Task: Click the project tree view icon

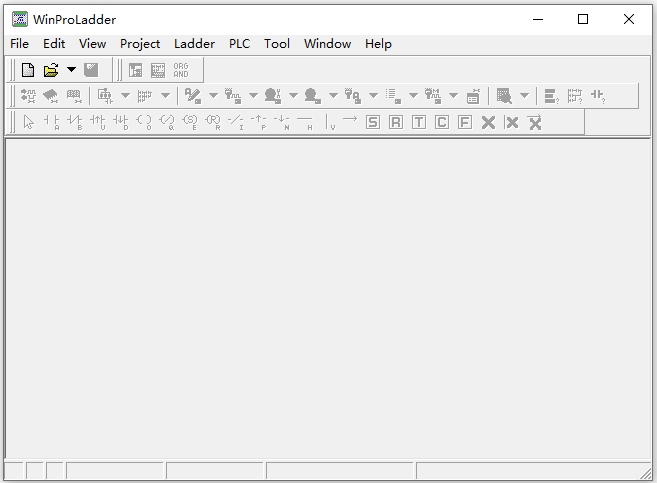Action: click(x=135, y=70)
